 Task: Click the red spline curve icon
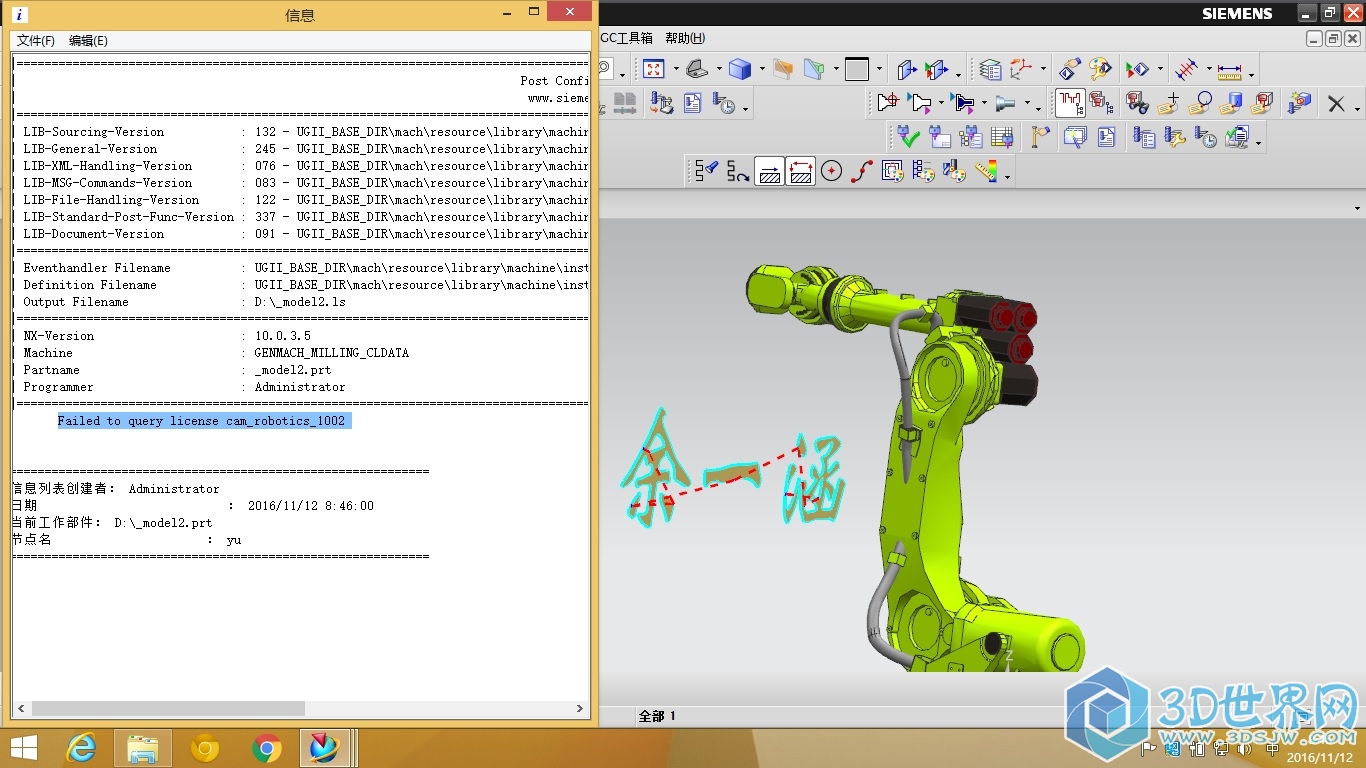[861, 171]
